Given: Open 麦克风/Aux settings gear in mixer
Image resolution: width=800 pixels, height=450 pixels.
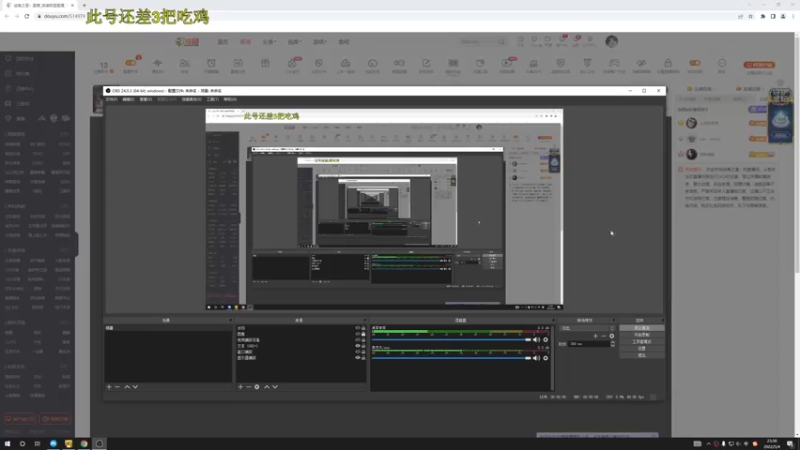Looking at the screenshot, I should point(545,358).
